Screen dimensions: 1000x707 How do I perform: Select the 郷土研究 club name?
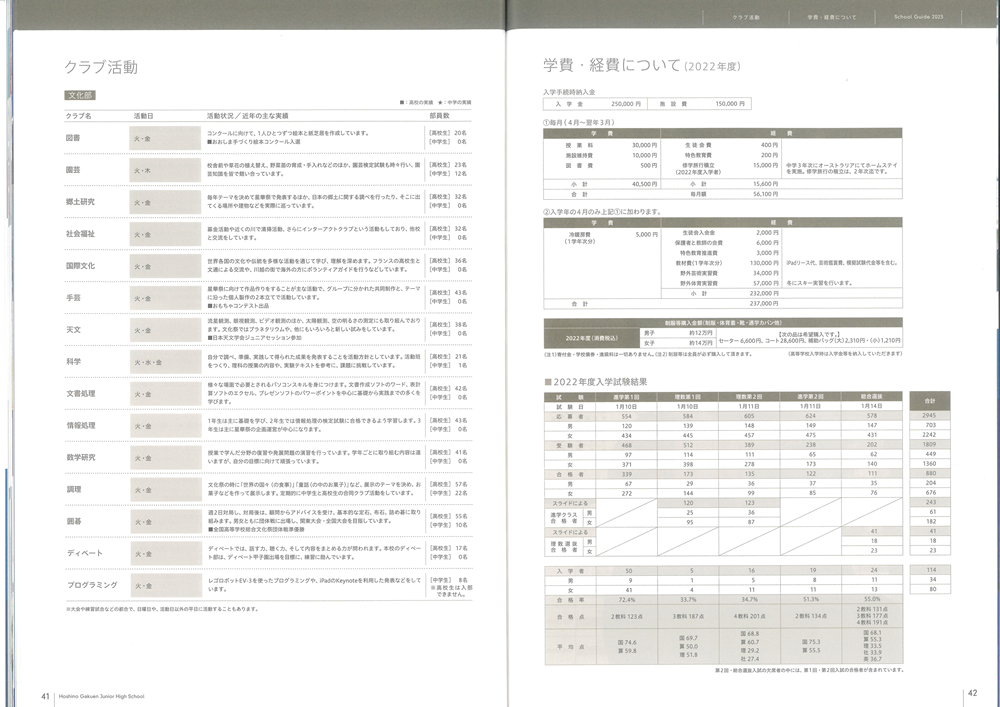click(80, 202)
